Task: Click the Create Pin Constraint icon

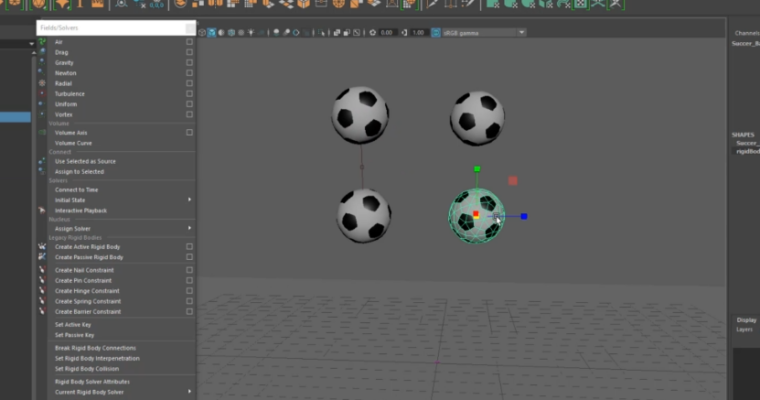Action: pyautogui.click(x=42, y=280)
